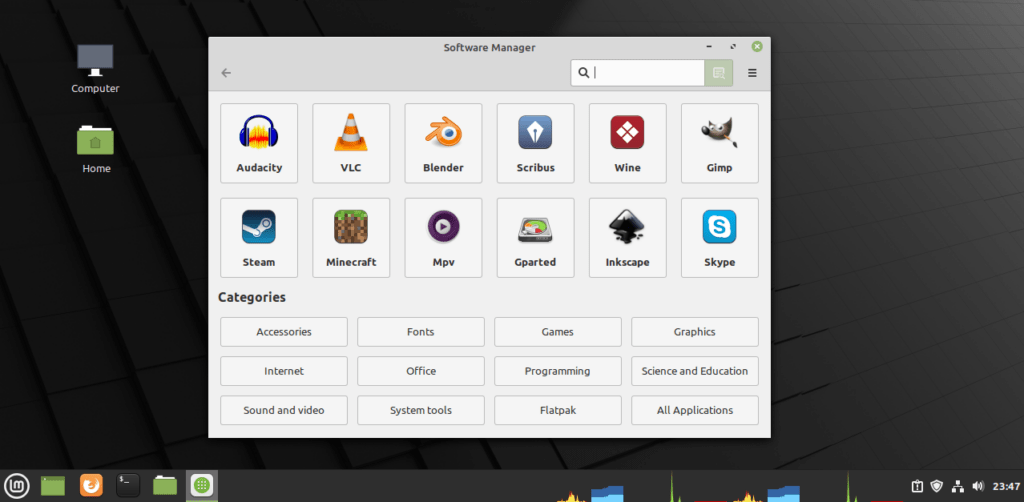1024x502 pixels.
Task: Click the back arrow in Software Manager
Action: click(227, 73)
